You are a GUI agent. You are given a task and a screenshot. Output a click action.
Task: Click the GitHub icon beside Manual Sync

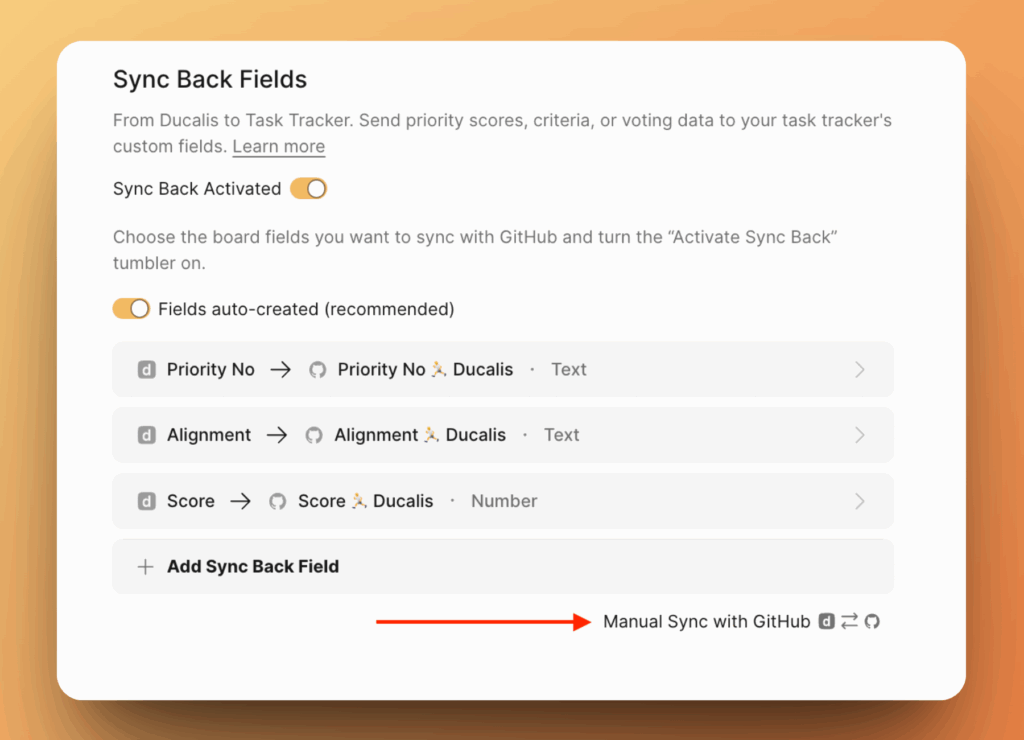[872, 622]
